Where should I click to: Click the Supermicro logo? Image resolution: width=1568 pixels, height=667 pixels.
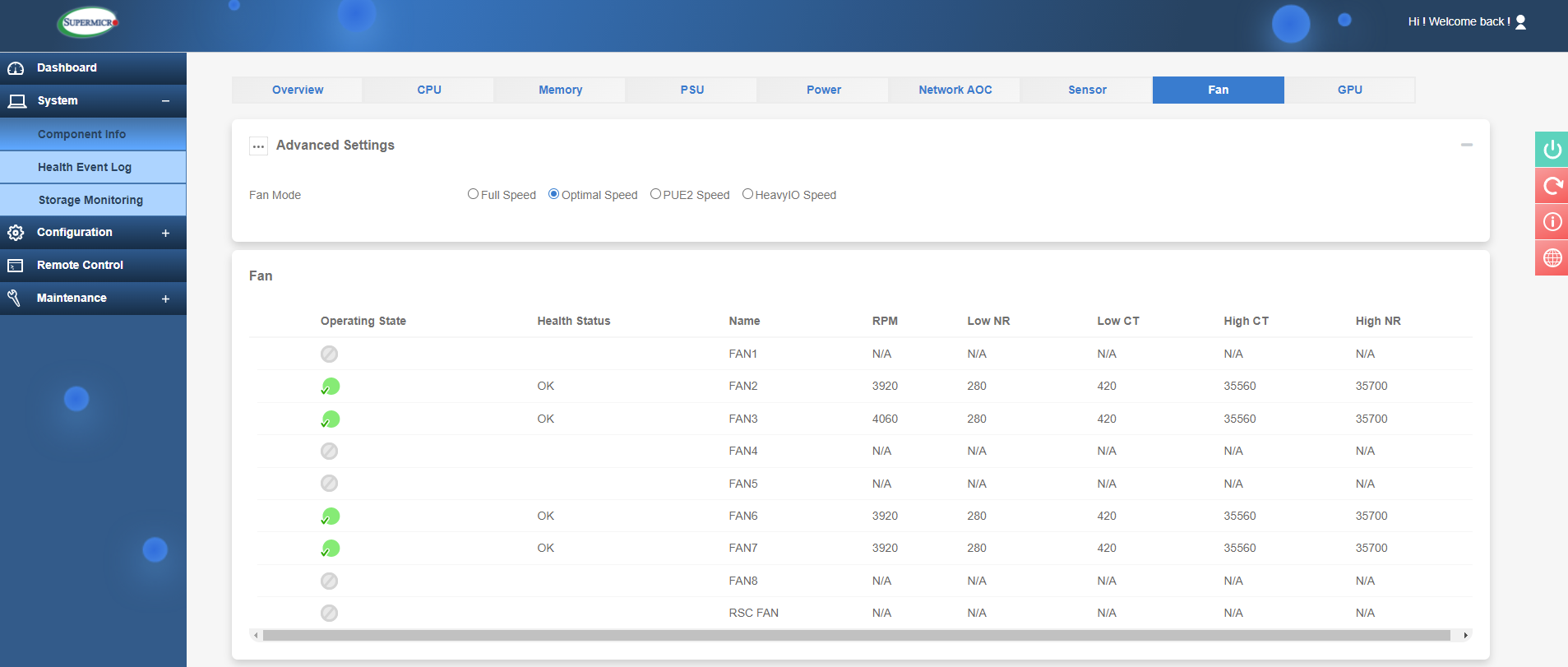88,22
